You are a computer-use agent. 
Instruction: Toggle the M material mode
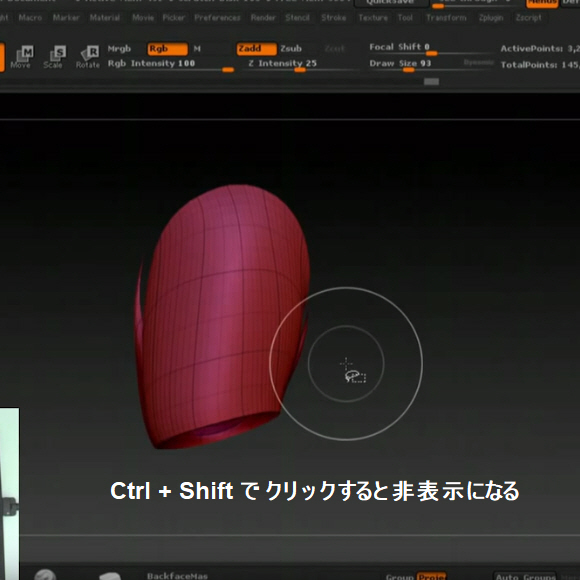click(197, 48)
